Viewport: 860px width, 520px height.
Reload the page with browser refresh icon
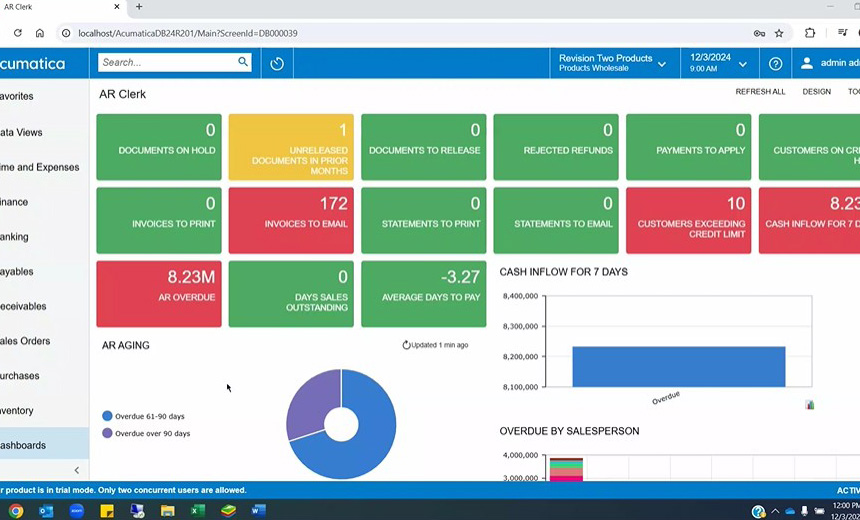18,33
